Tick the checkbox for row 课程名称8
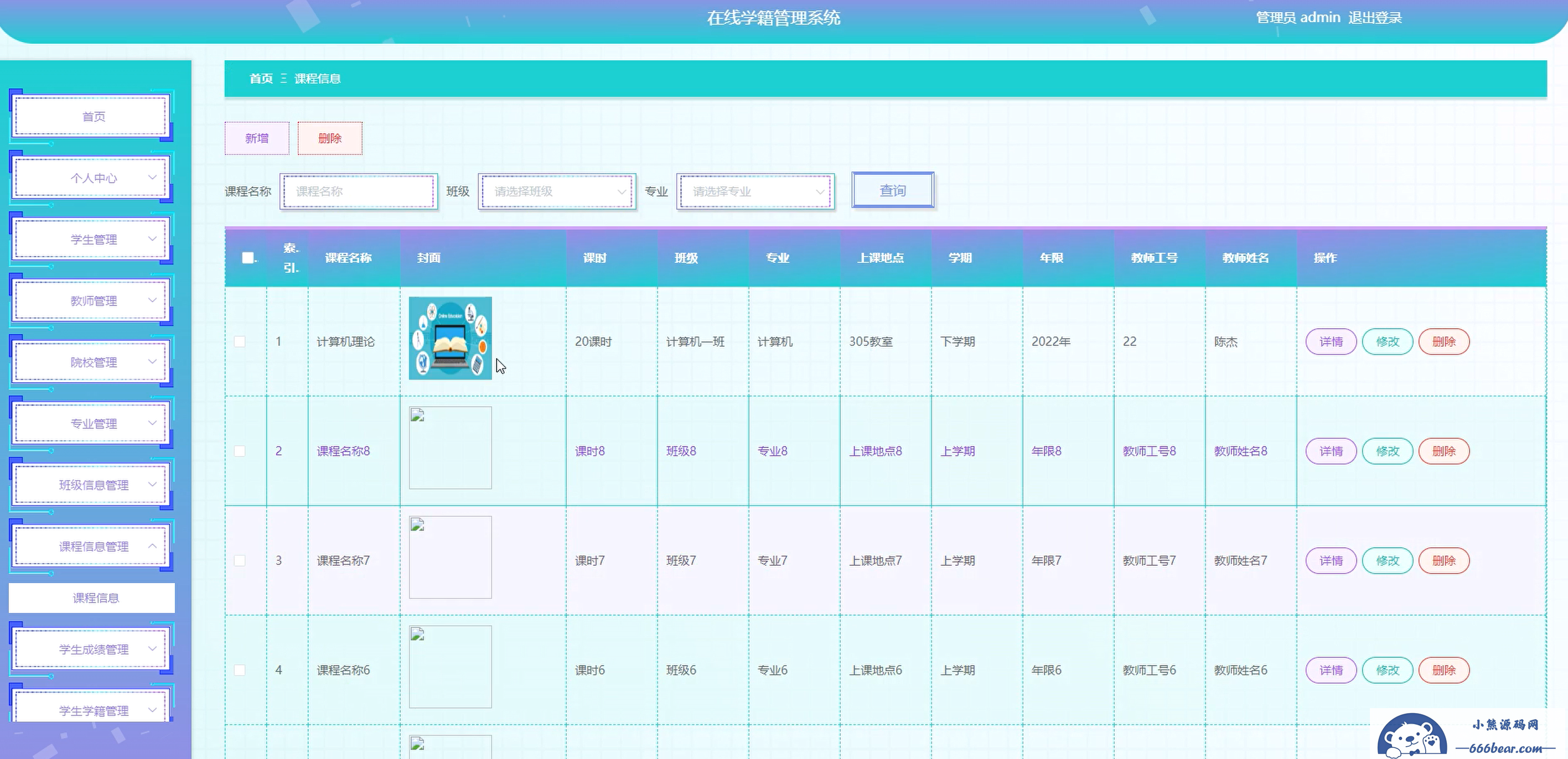Viewport: 1568px width, 759px height. coord(240,451)
